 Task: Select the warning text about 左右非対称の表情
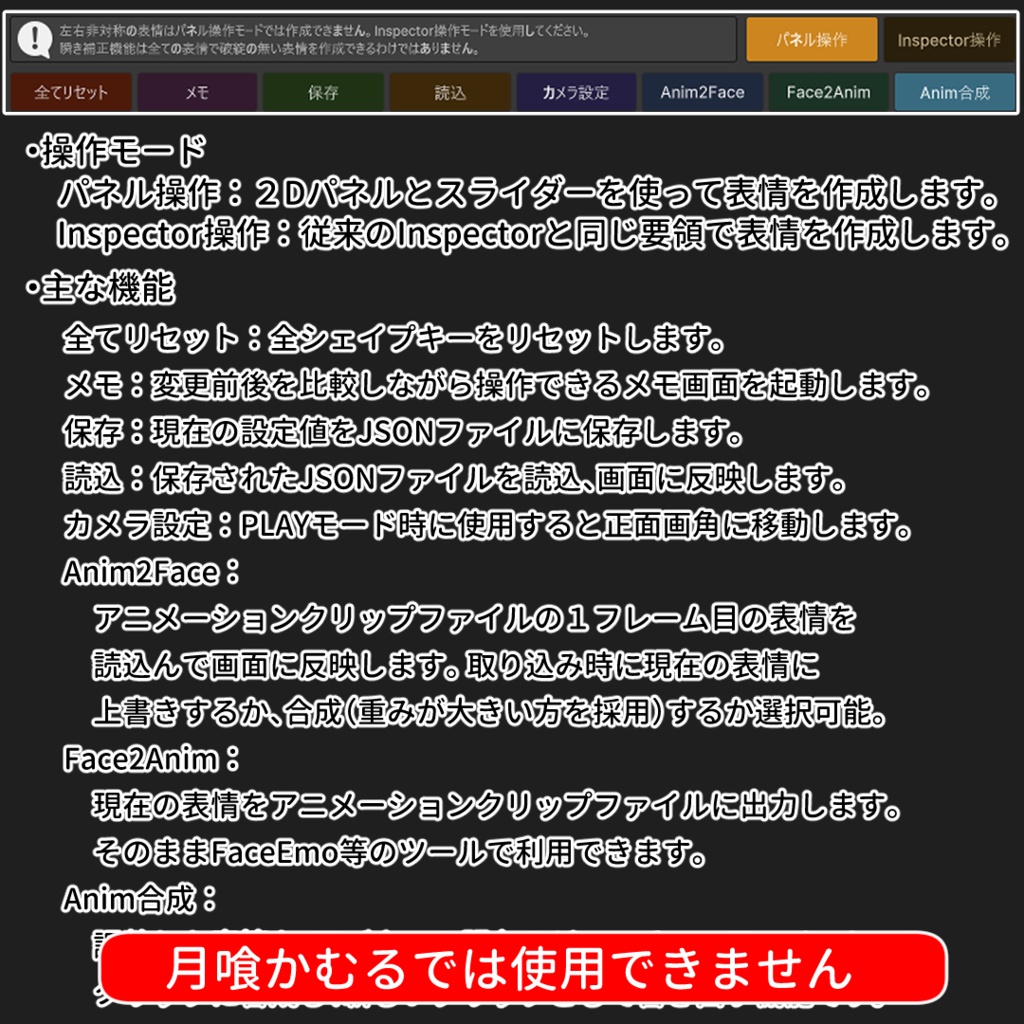coord(325,31)
